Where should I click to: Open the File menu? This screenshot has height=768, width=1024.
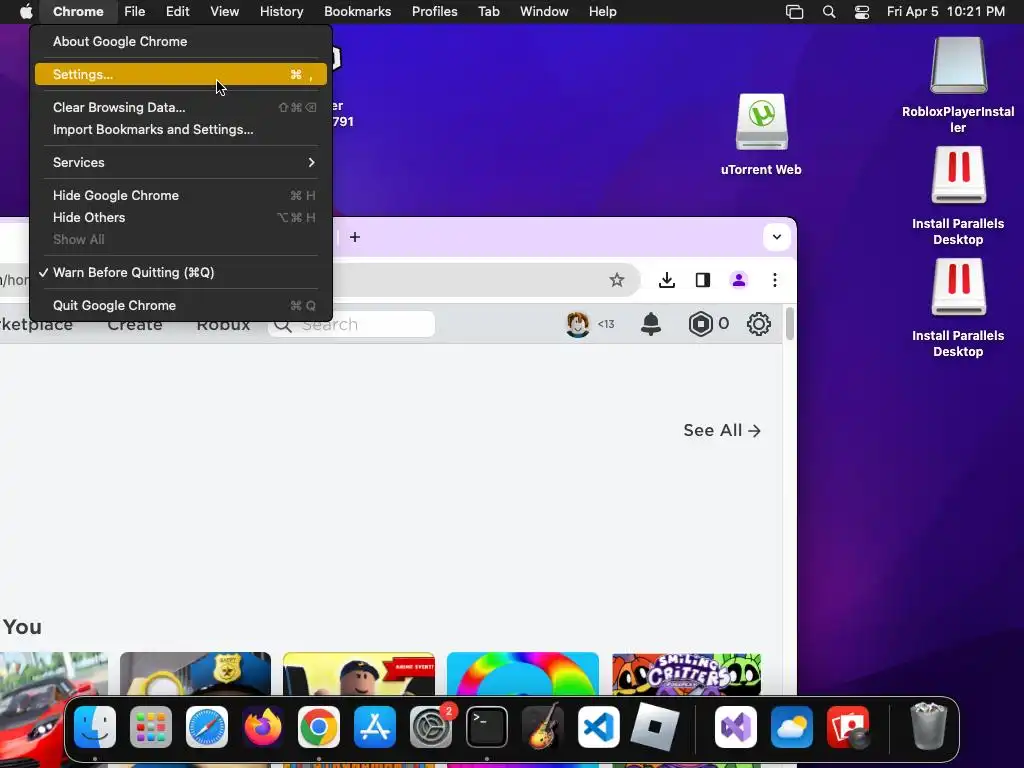point(135,11)
